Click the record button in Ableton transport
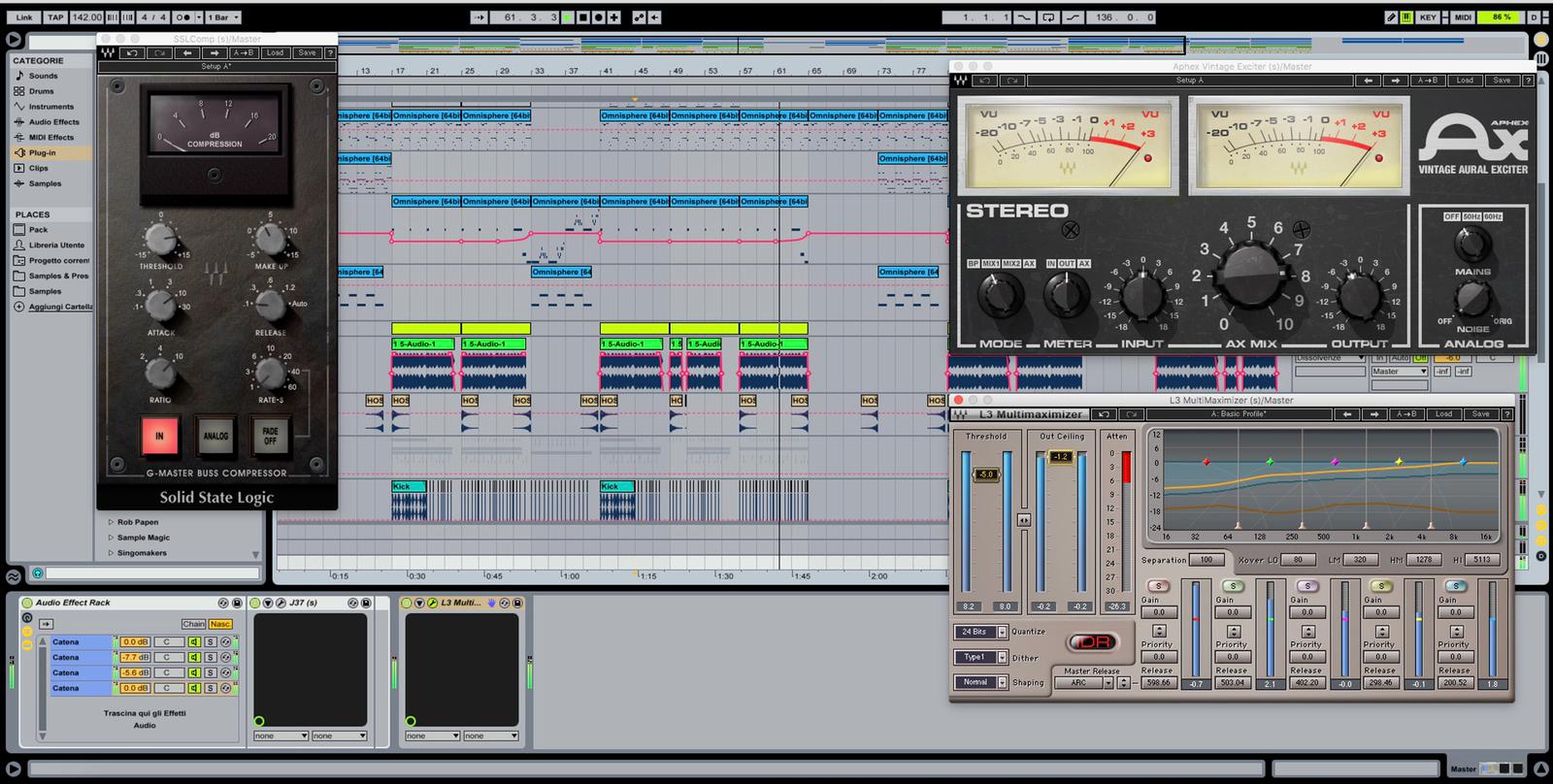This screenshot has height=784, width=1553. tap(599, 17)
